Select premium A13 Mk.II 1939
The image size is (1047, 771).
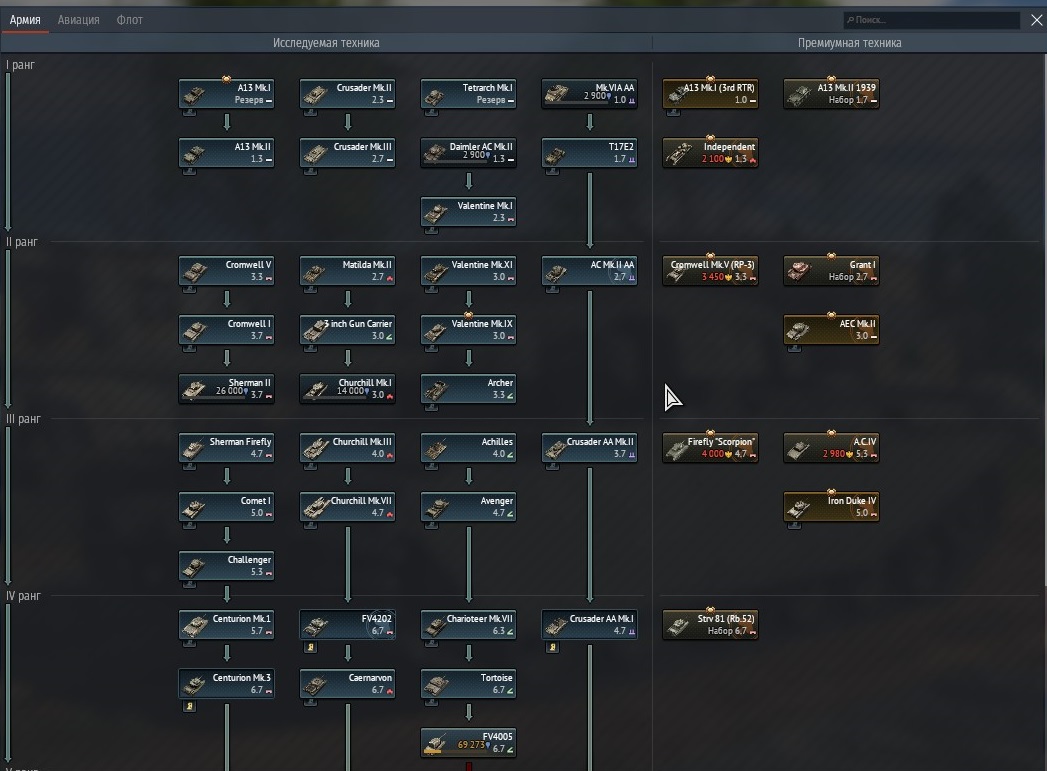pyautogui.click(x=831, y=94)
